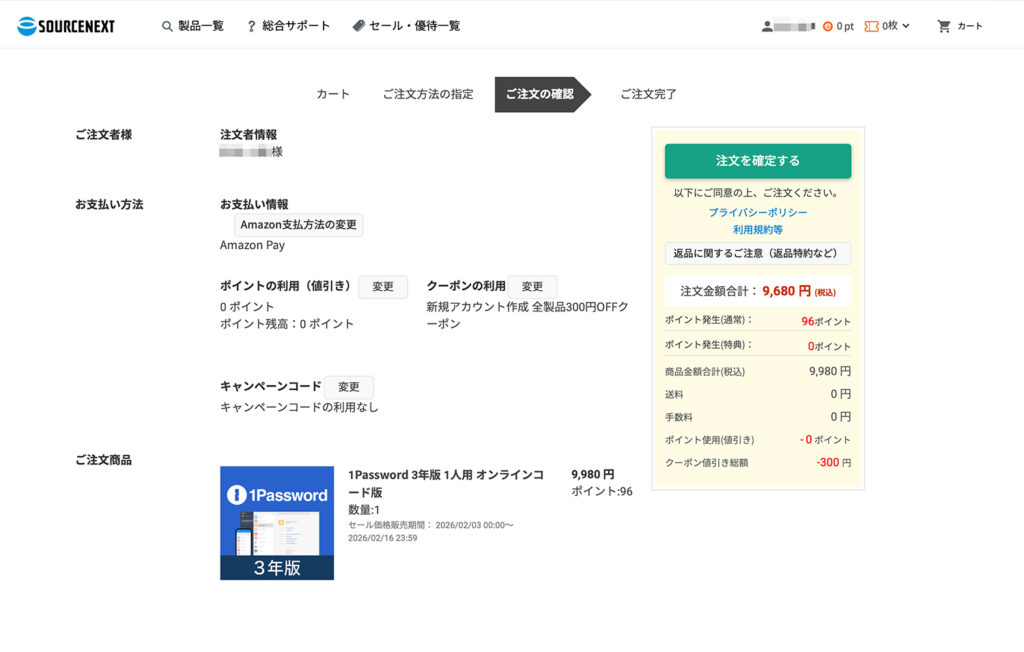Expand the coupon count dropdown chevron
This screenshot has height=652, width=1024.
click(906, 26)
